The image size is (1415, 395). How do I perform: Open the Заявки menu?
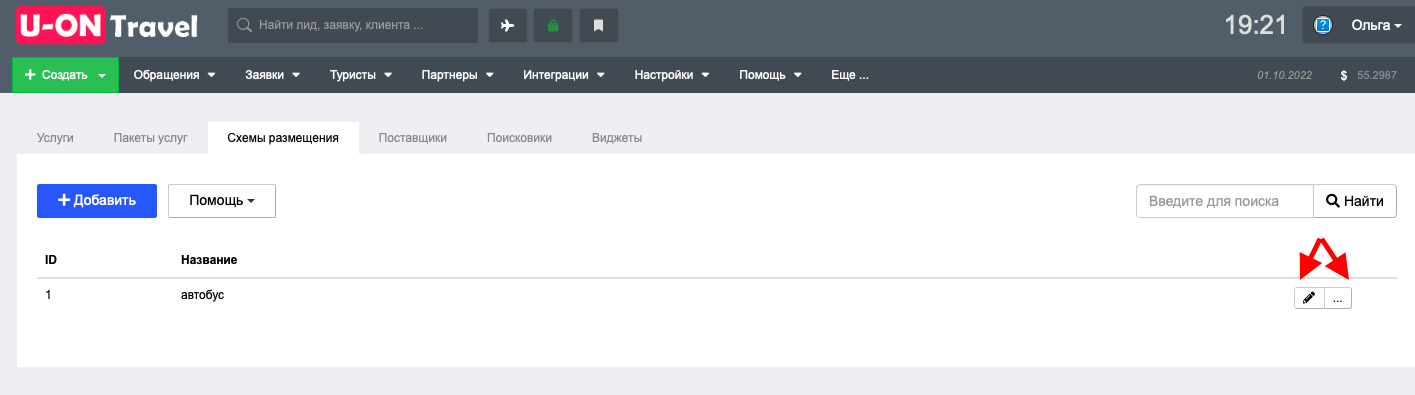tap(272, 75)
